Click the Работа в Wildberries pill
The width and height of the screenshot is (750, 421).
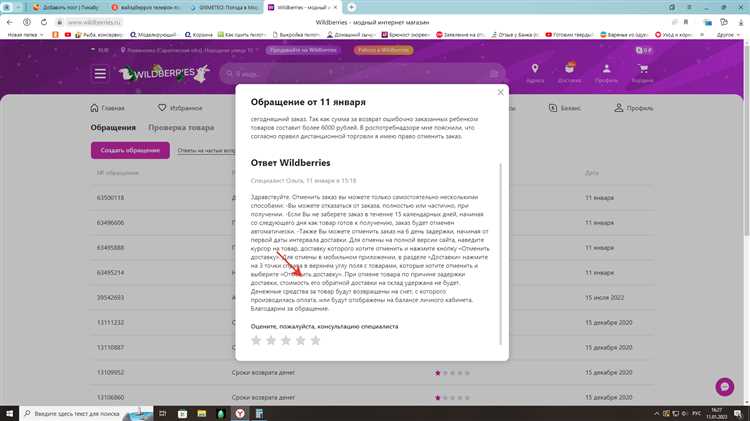(383, 50)
